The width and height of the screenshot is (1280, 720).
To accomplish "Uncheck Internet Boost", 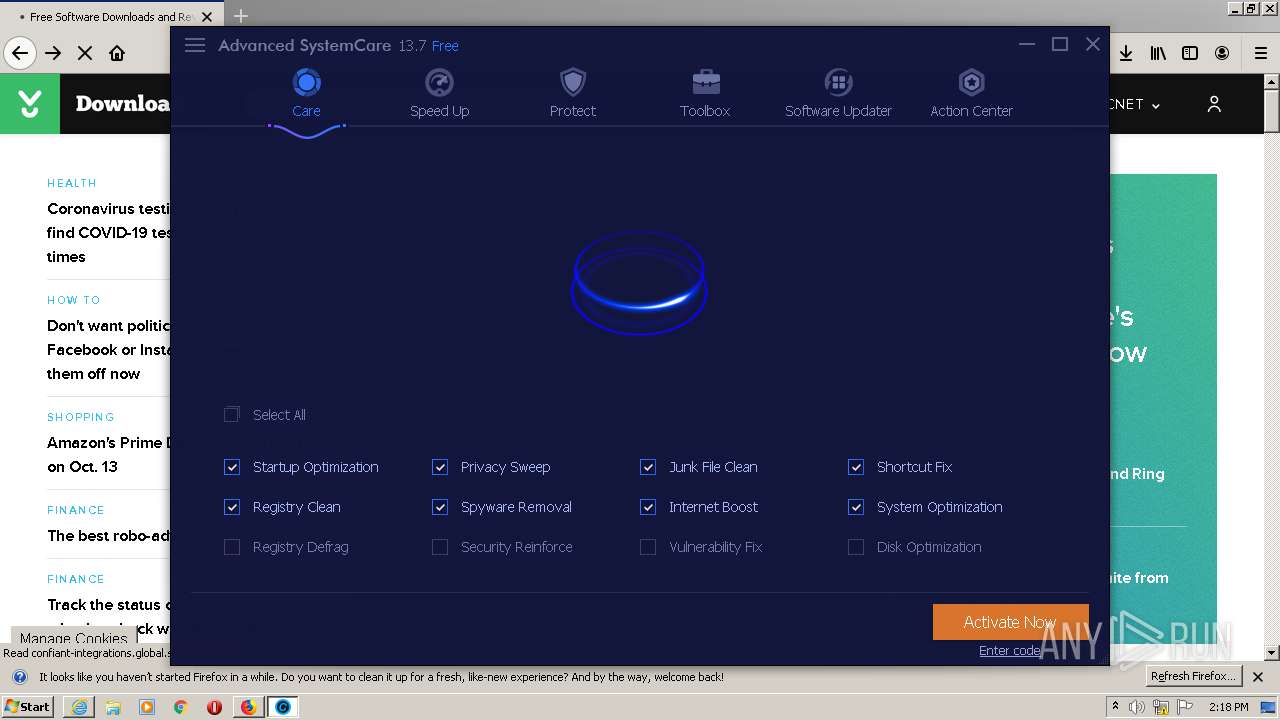I will (648, 507).
